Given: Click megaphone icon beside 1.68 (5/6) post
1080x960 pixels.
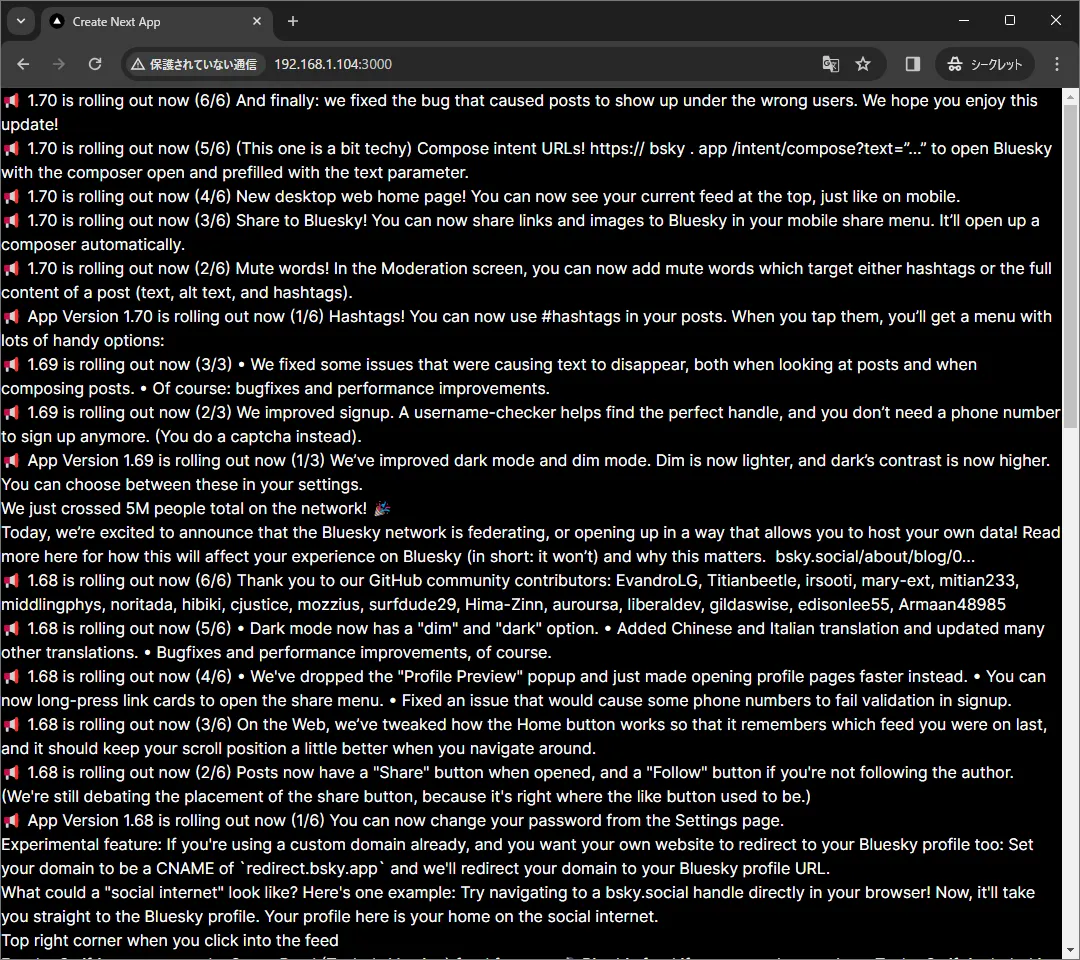Looking at the screenshot, I should [11, 629].
